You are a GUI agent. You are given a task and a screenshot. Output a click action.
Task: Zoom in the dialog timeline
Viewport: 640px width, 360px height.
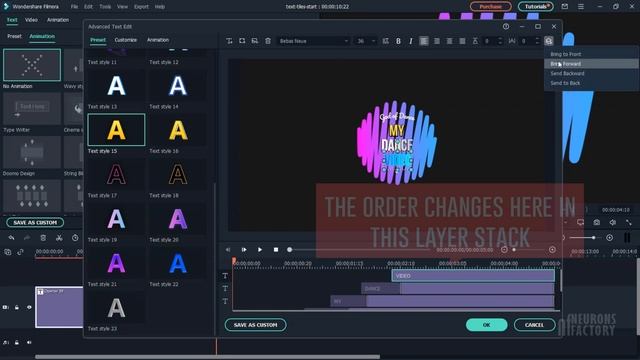(x=552, y=249)
